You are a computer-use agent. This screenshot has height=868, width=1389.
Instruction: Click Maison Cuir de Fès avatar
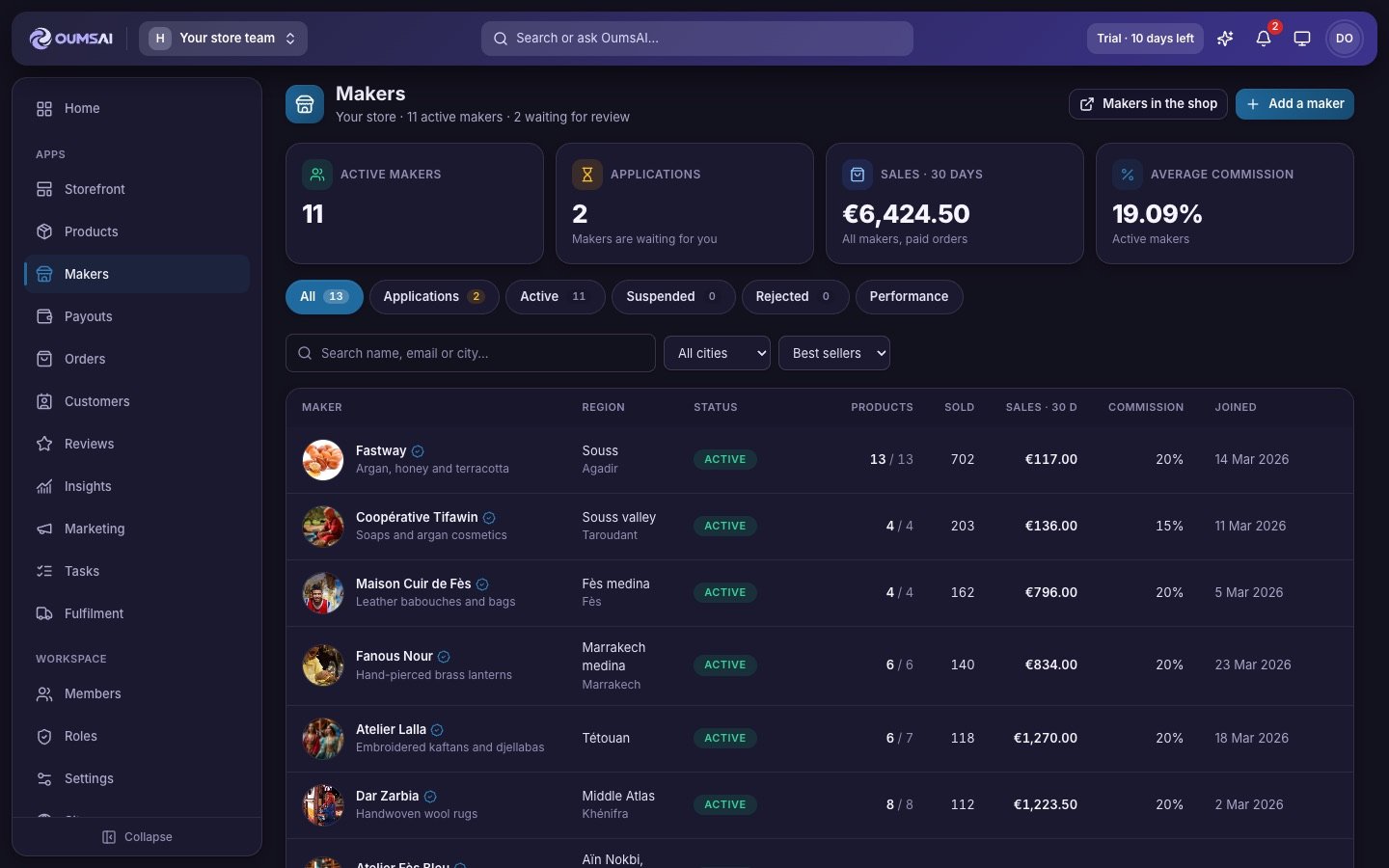point(323,593)
